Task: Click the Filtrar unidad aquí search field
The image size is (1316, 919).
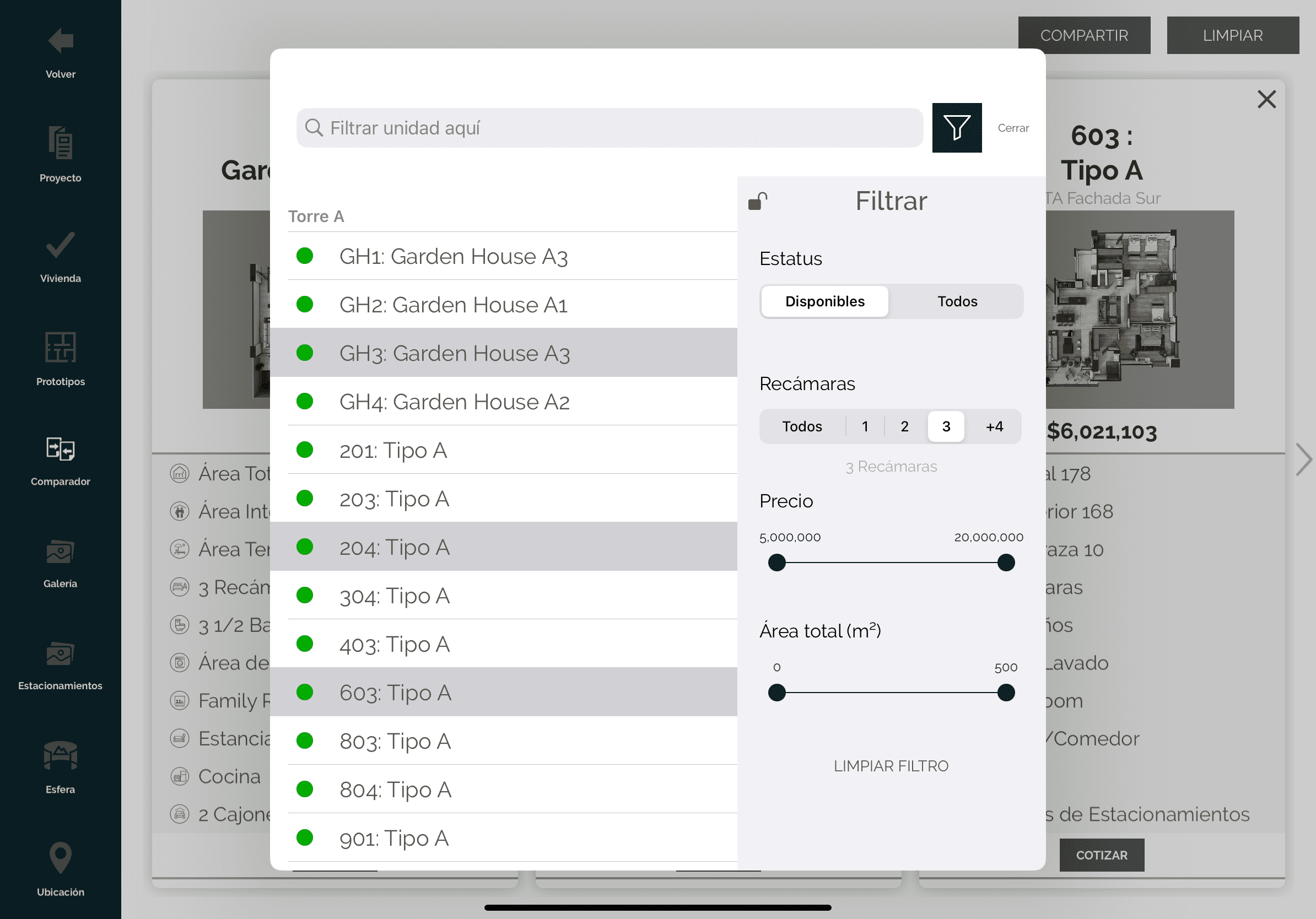Action: pos(610,128)
